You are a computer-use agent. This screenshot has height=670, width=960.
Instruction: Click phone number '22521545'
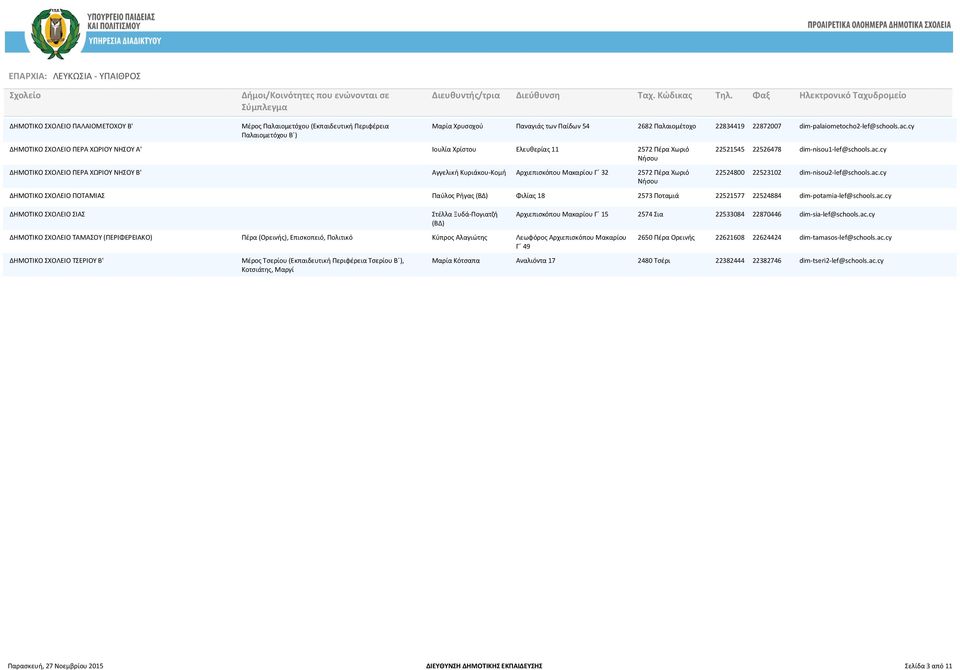point(730,149)
